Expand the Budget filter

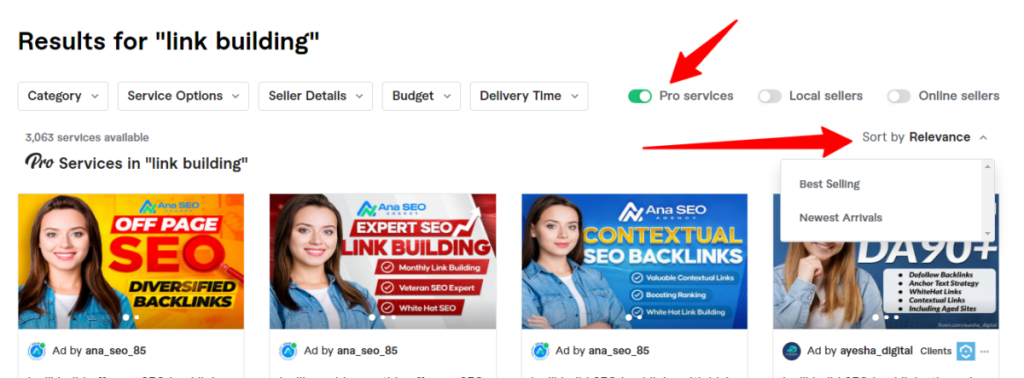[421, 96]
